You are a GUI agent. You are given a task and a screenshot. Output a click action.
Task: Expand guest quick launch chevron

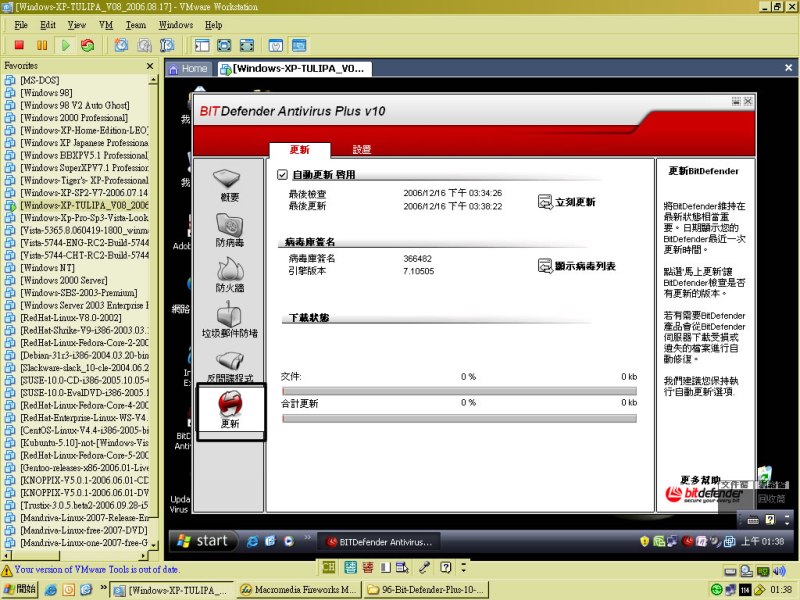(x=307, y=537)
